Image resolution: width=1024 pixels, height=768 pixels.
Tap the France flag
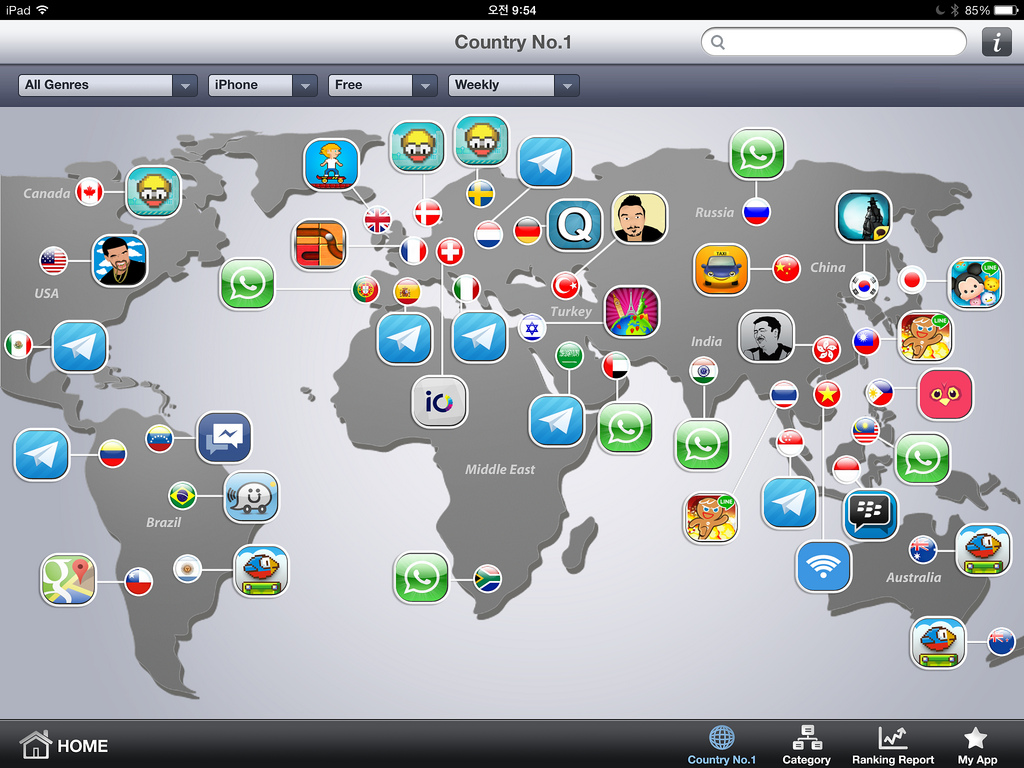coord(413,250)
